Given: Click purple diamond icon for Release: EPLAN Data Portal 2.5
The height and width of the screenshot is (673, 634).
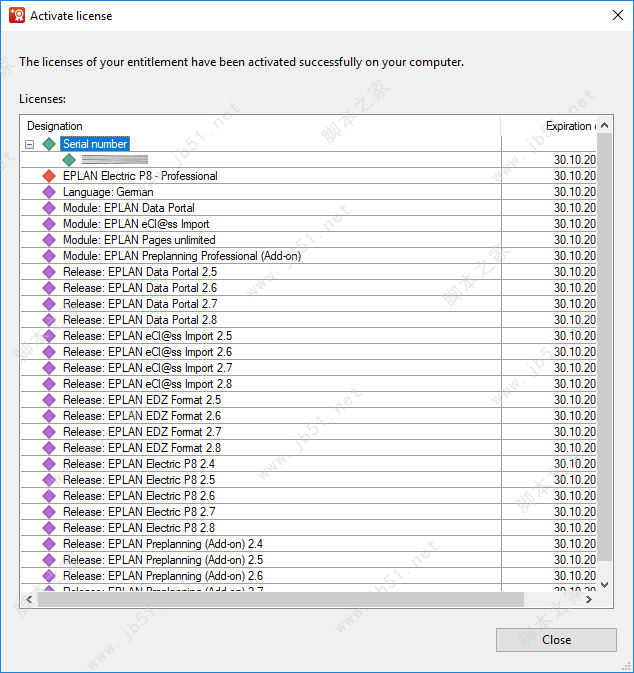Looking at the screenshot, I should 49,272.
